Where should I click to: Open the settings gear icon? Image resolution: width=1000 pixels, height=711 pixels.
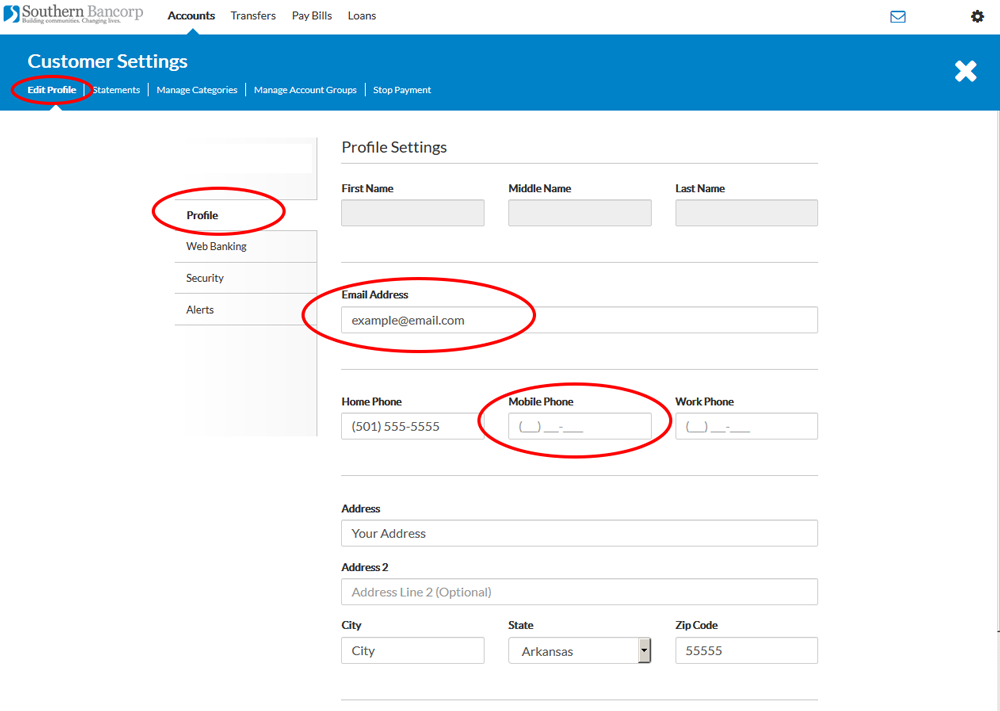click(977, 17)
